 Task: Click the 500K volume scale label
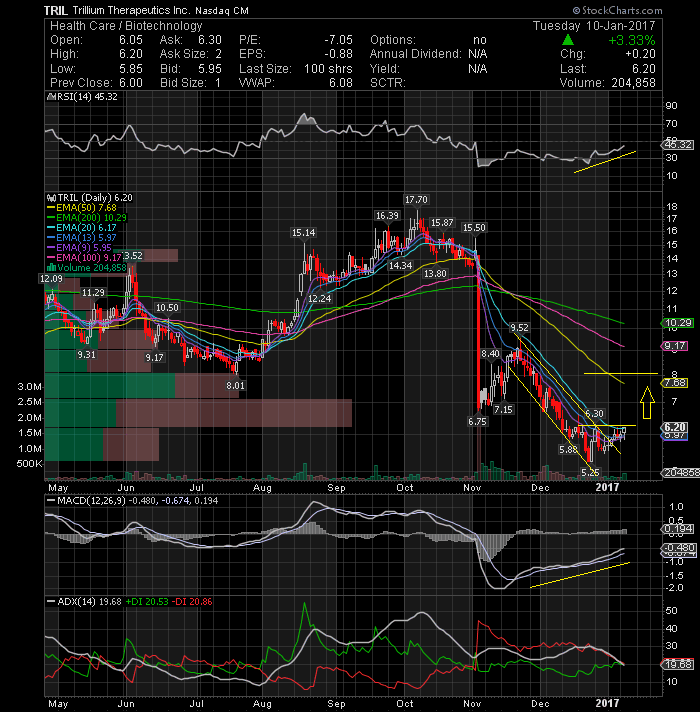(29, 464)
